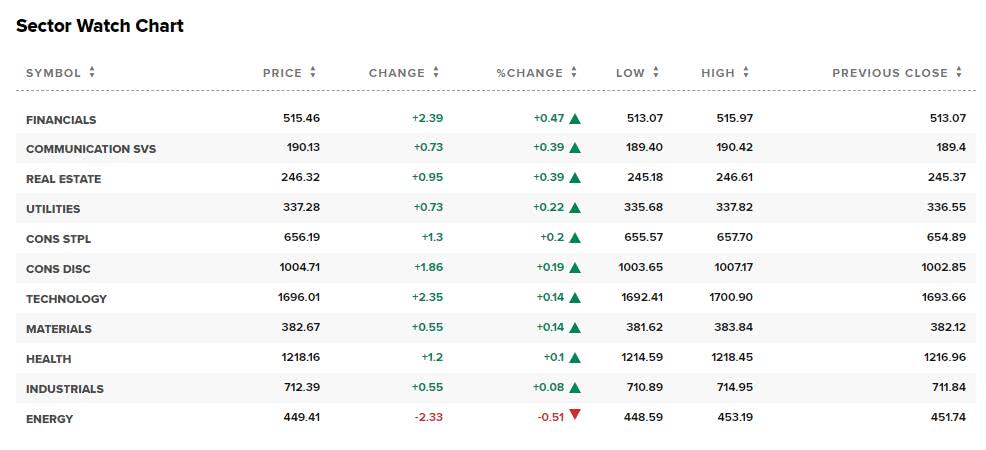986x450 pixels.
Task: Open the ENERGY sector link
Action: [49, 419]
